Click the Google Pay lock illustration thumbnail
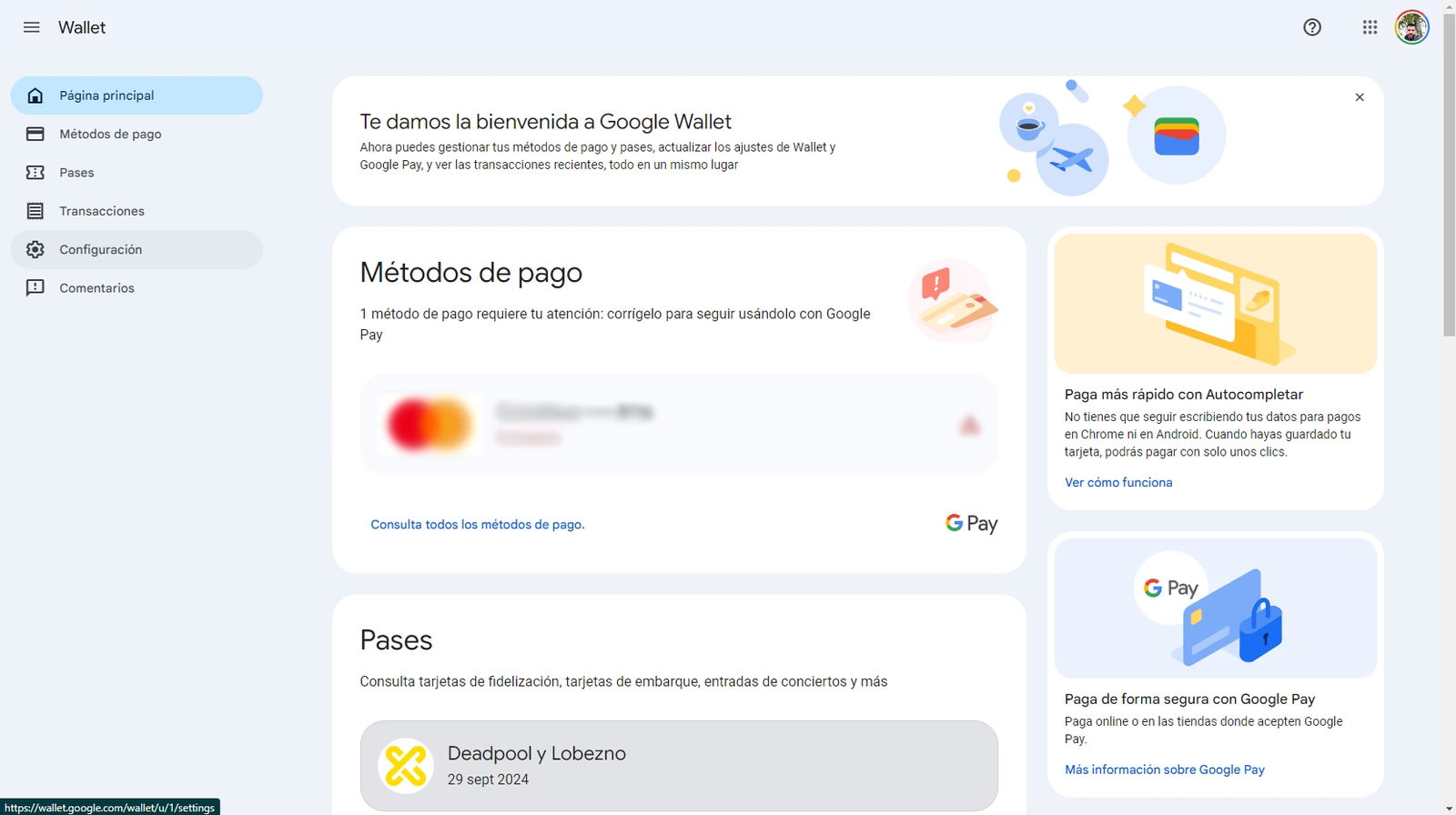Image resolution: width=1456 pixels, height=815 pixels. [x=1216, y=609]
